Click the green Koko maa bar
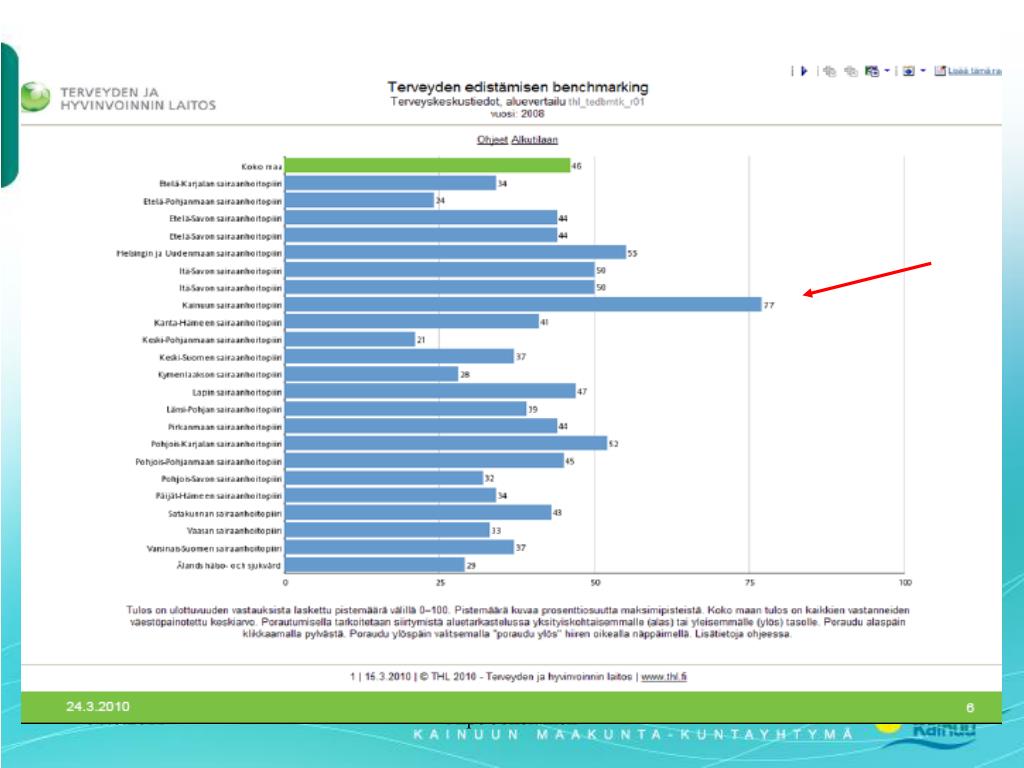Viewport: 1024px width, 768px height. pos(427,166)
